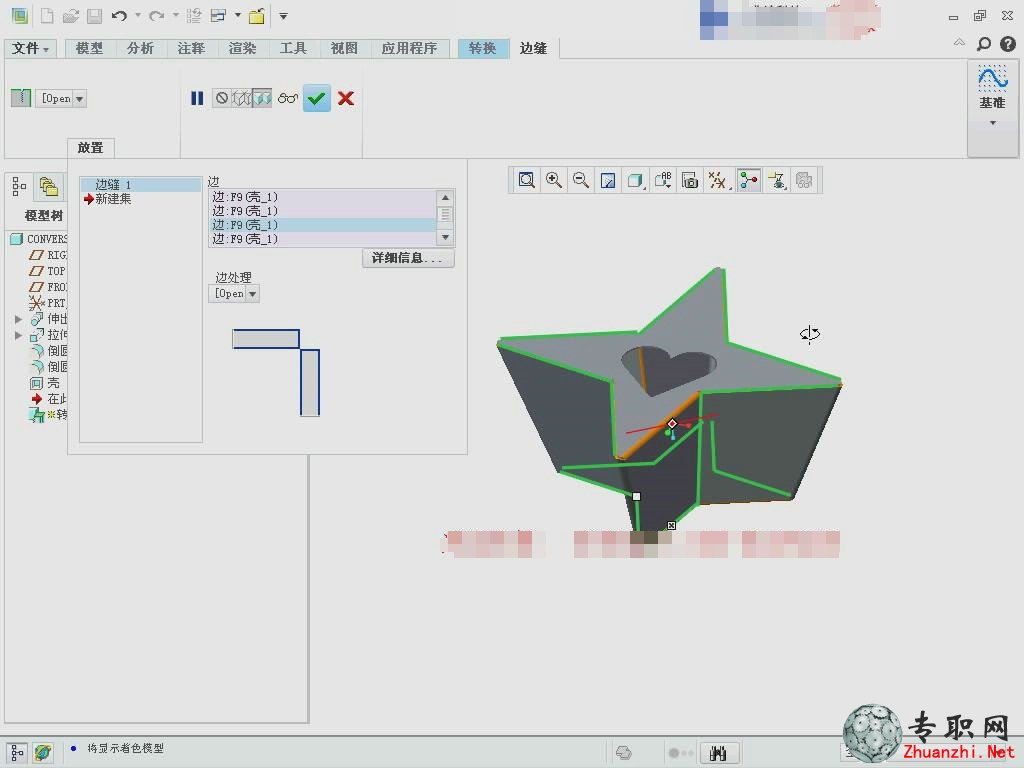Switch to the 应用程序 ribbon tab
Image resolution: width=1024 pixels, height=768 pixels.
tap(409, 48)
